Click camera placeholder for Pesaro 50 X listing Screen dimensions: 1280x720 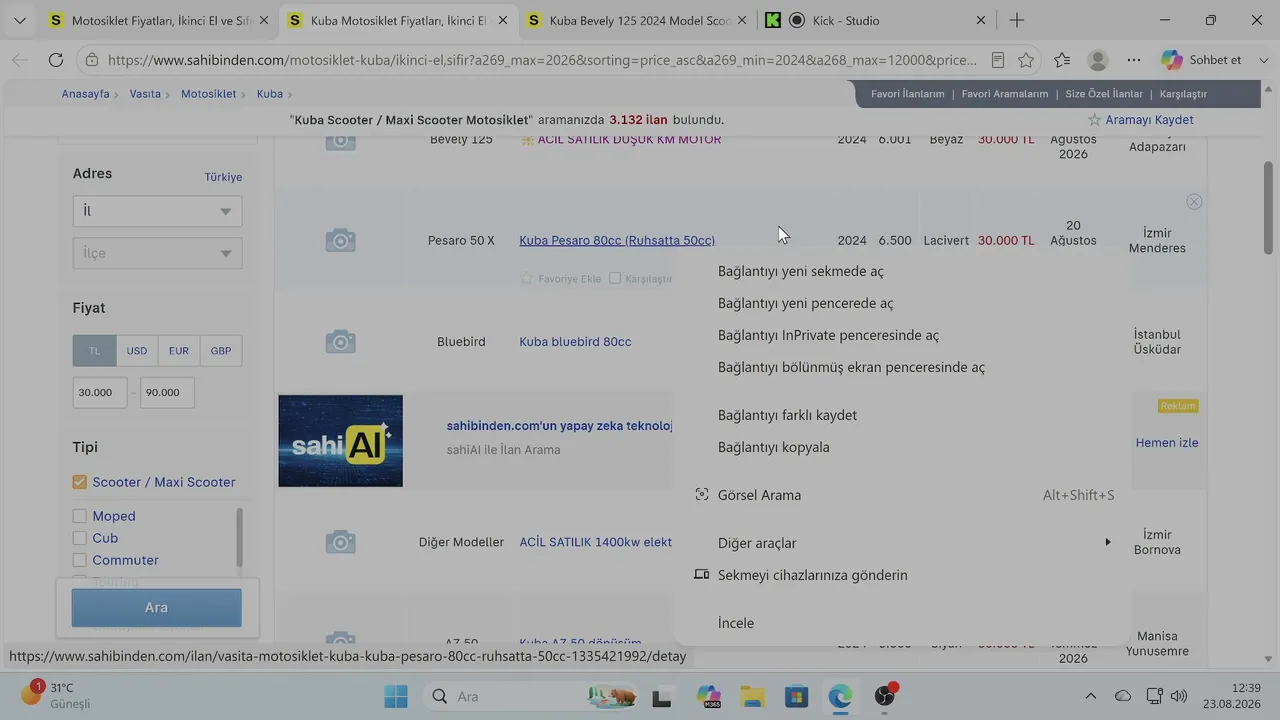(x=340, y=240)
